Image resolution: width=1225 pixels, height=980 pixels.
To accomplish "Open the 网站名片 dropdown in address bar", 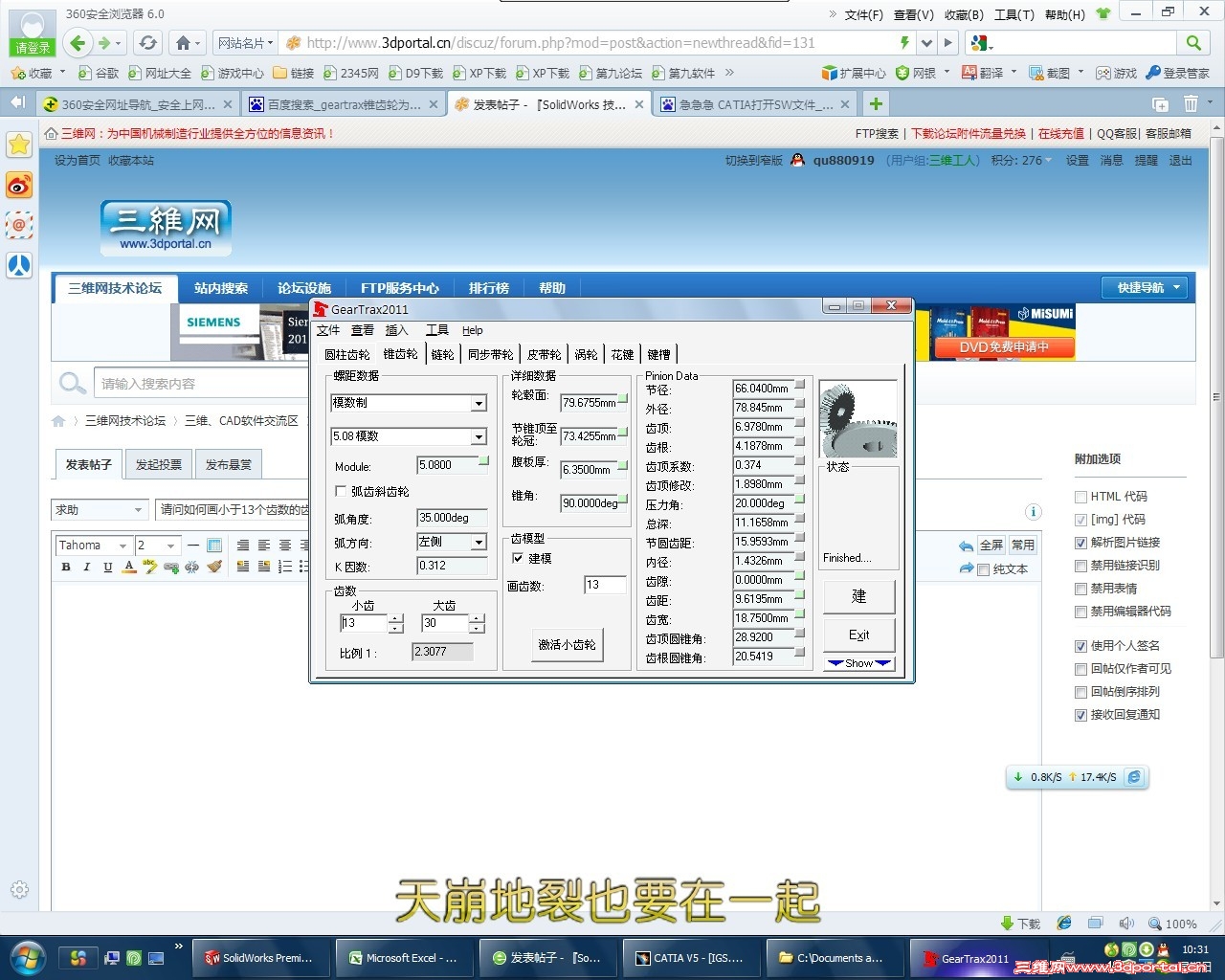I will 245,42.
